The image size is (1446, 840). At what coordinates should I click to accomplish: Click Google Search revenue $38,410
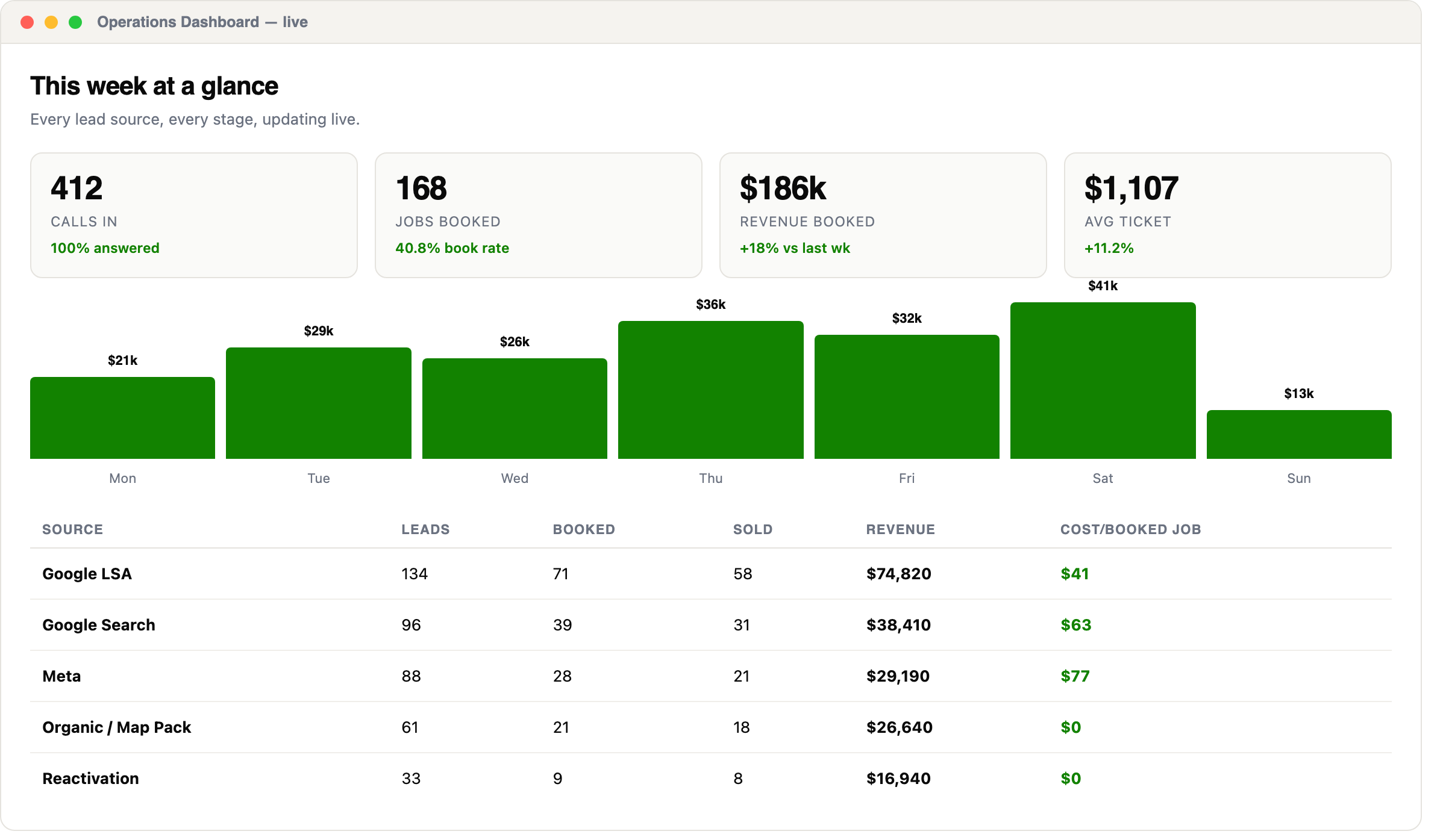point(898,625)
